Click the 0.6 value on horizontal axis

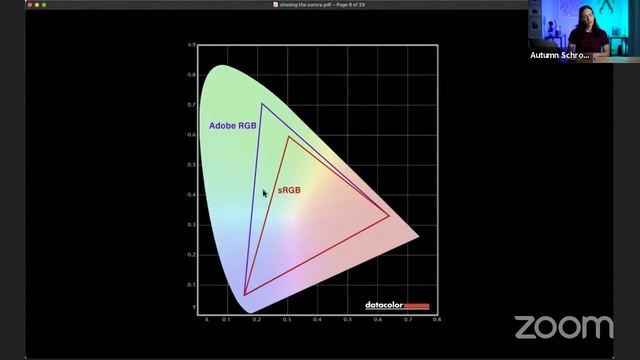click(378, 320)
